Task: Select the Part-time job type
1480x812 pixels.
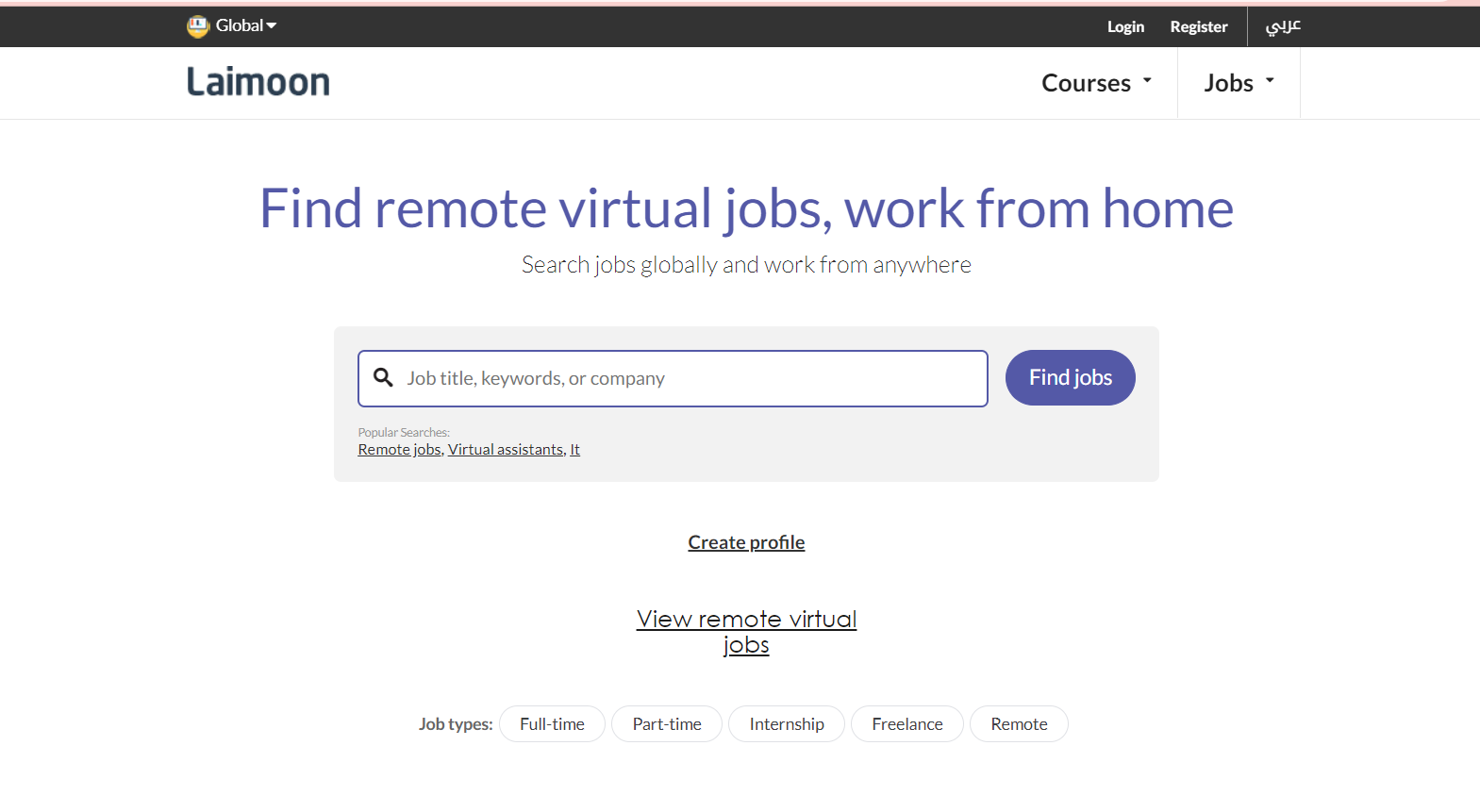Action: [x=667, y=724]
